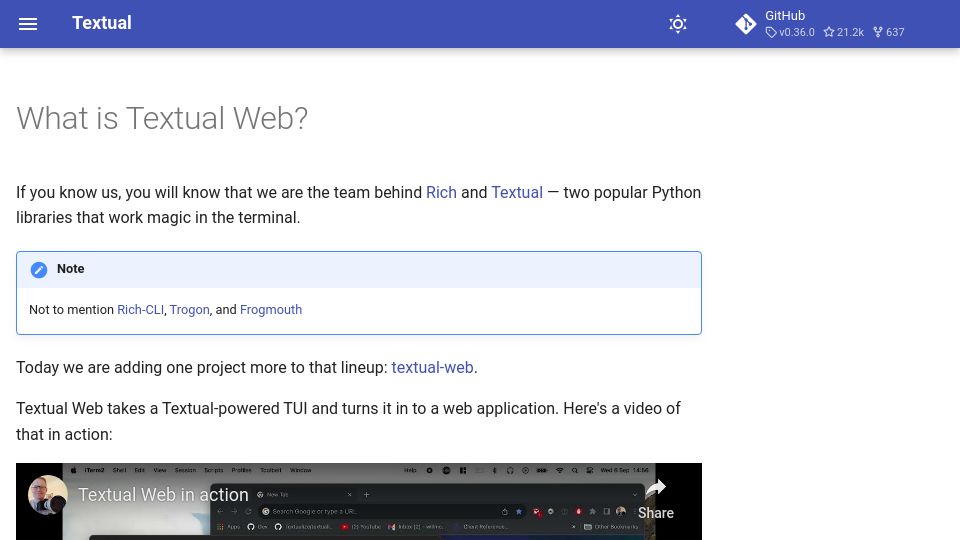Follow the Rich-CLI link
960x540 pixels.
point(140,310)
